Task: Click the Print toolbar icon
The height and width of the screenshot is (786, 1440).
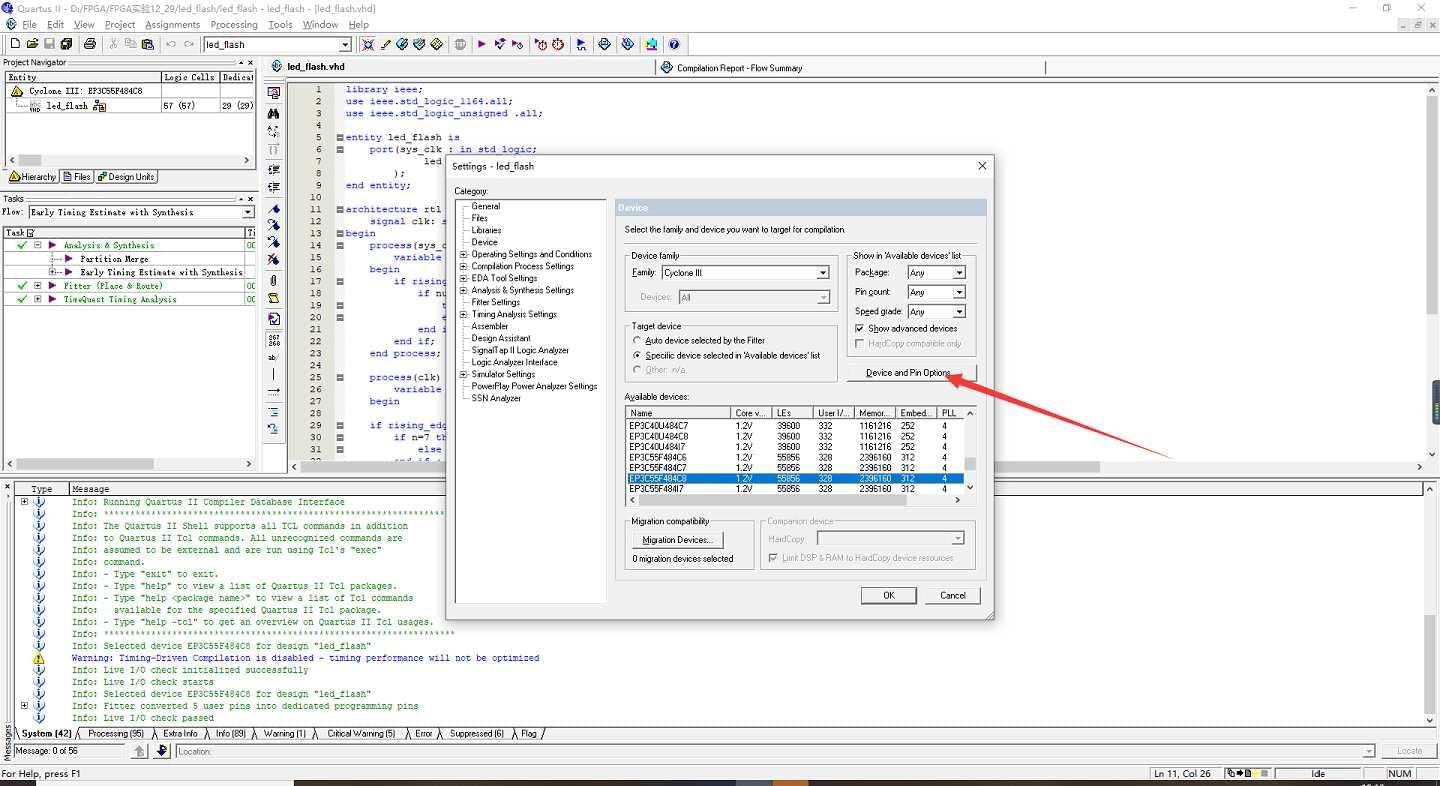Action: pyautogui.click(x=89, y=44)
